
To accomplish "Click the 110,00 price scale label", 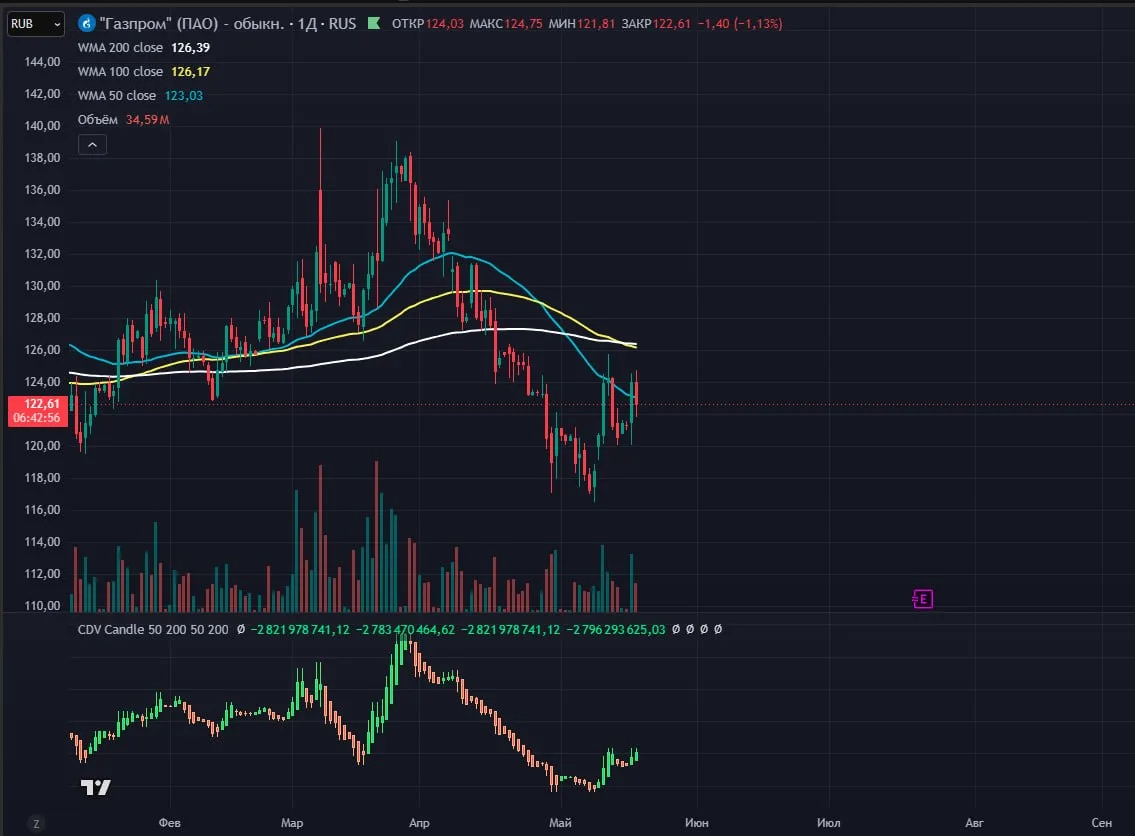I will 43,606.
